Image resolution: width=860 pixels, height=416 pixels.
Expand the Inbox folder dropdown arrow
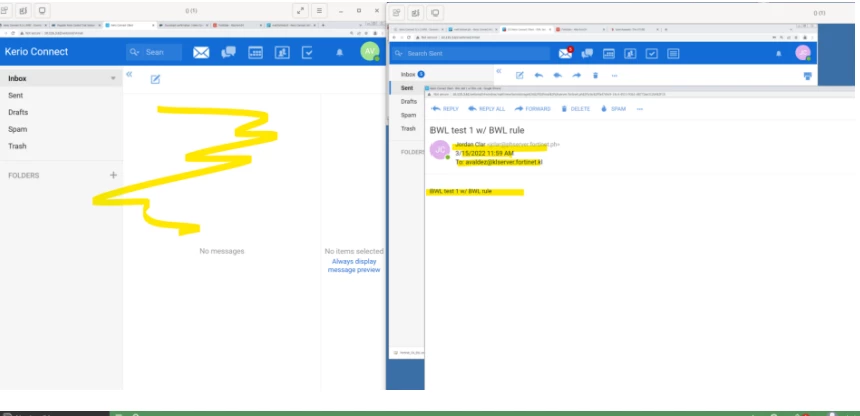(x=113, y=78)
